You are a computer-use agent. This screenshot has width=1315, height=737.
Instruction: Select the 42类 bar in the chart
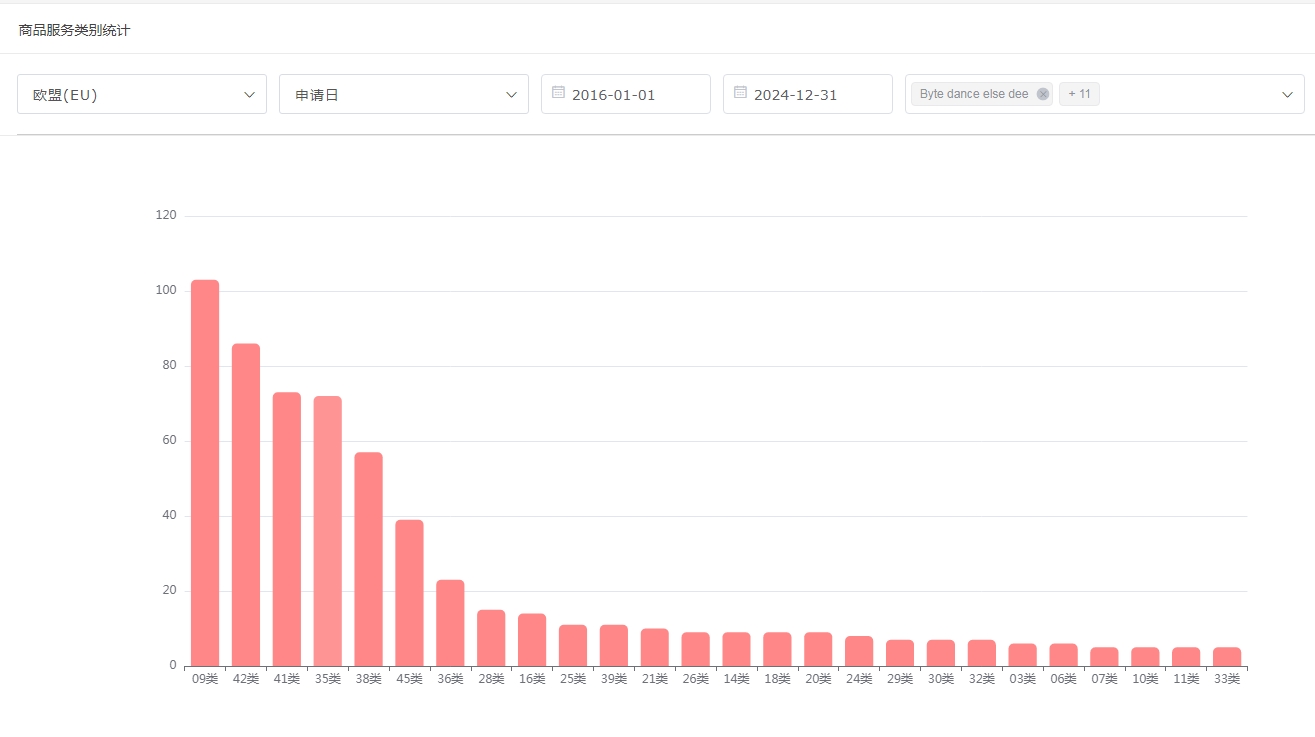point(246,505)
